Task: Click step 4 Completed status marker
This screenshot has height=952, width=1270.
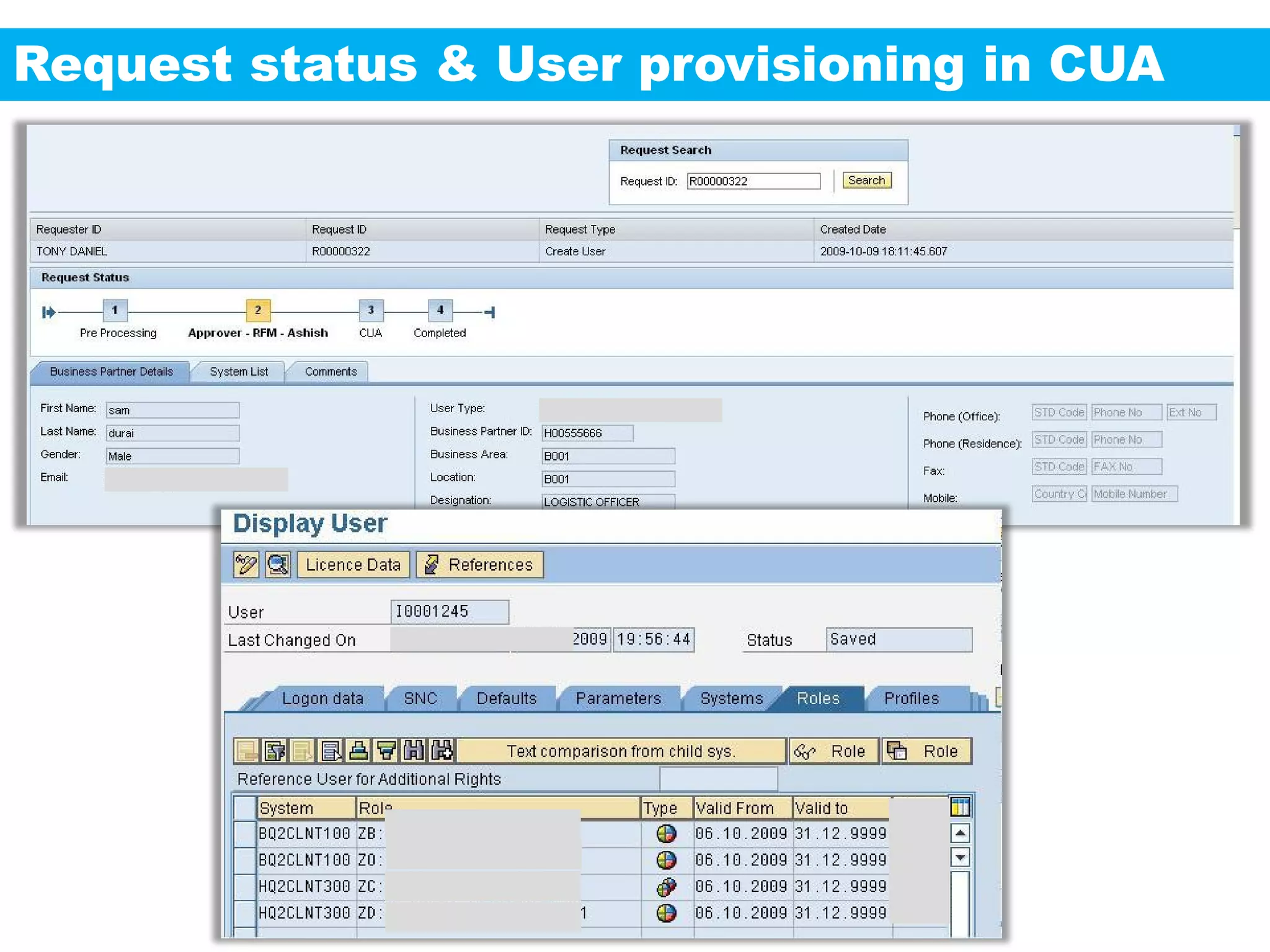Action: pyautogui.click(x=440, y=310)
